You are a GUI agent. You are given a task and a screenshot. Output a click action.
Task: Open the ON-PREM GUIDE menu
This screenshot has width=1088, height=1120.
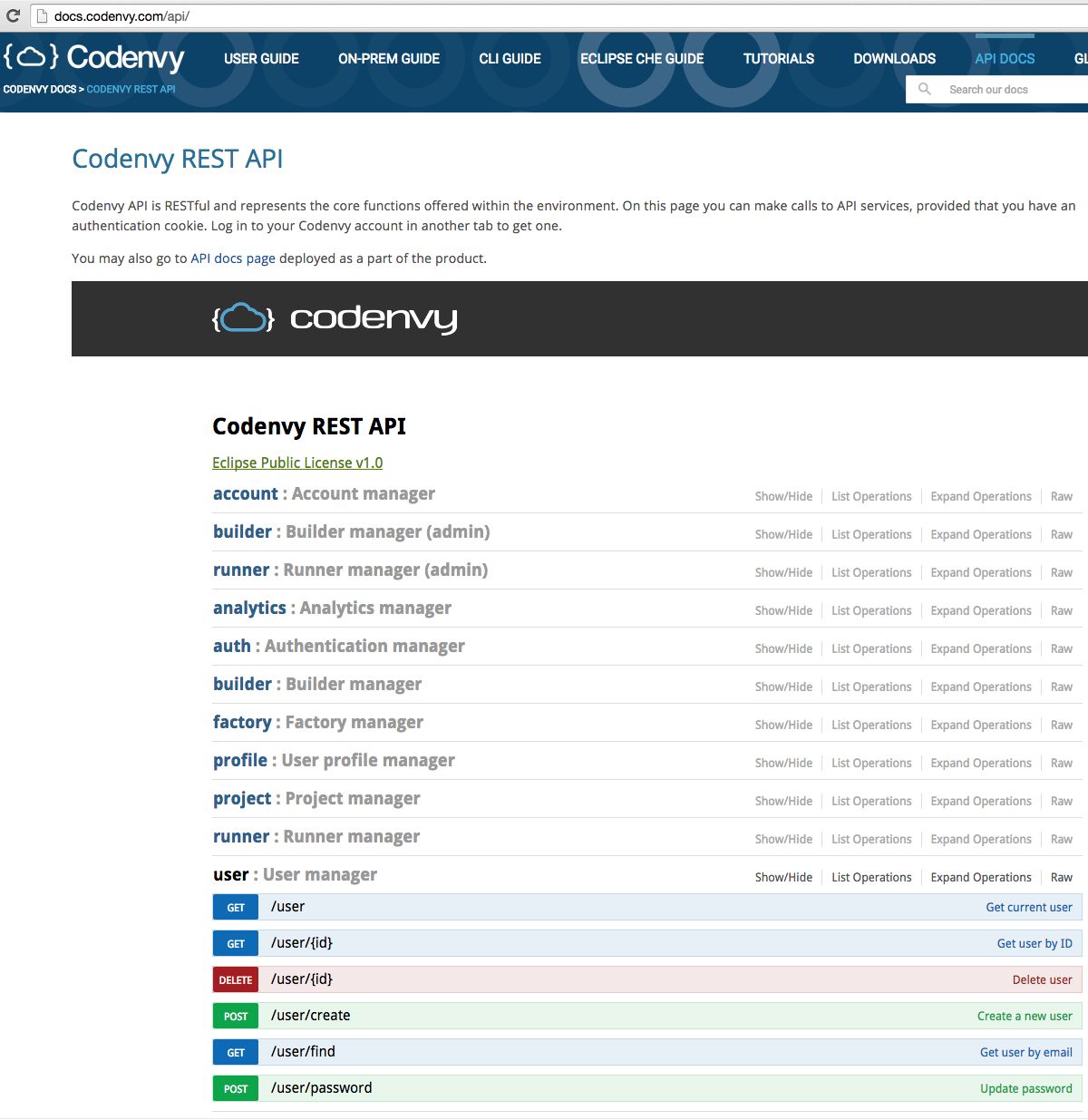pos(389,58)
